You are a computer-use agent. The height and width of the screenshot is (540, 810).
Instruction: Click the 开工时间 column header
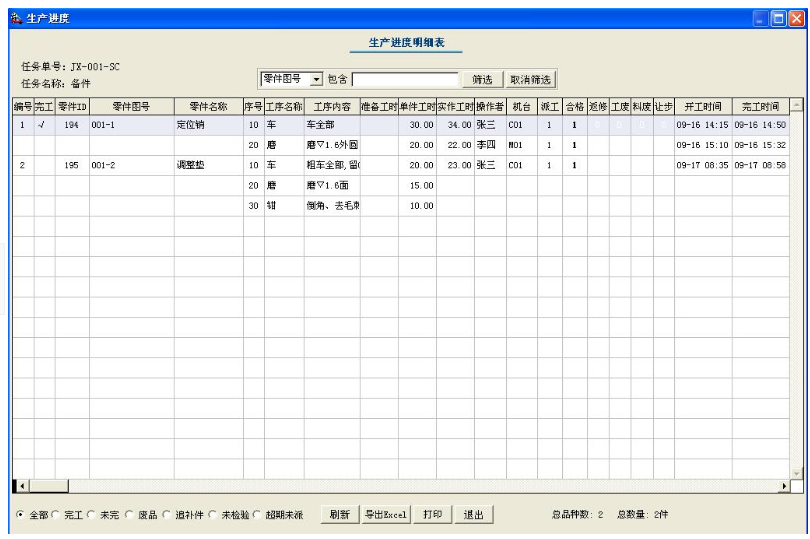[703, 107]
